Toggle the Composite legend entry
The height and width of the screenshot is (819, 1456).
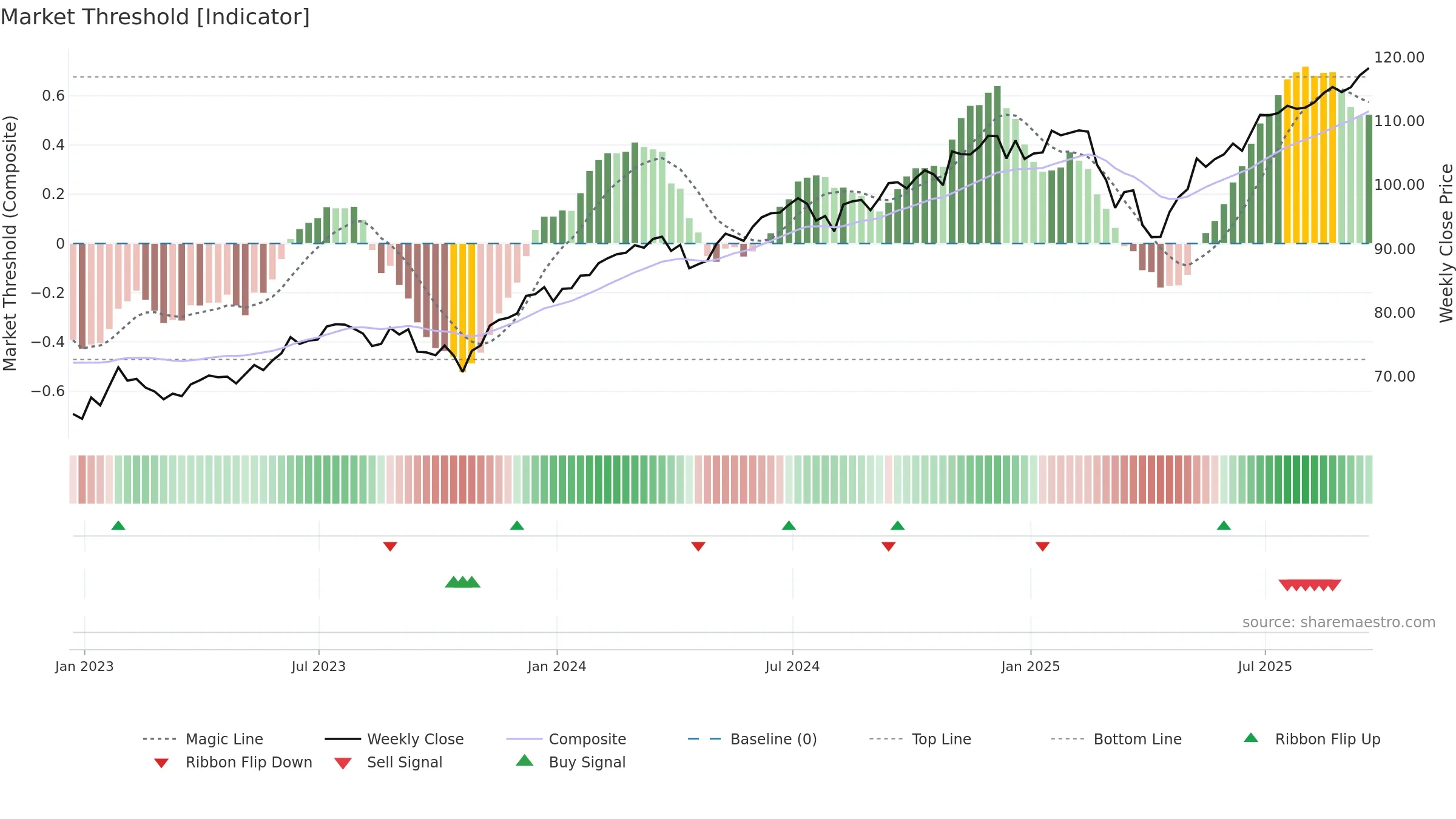point(567,739)
